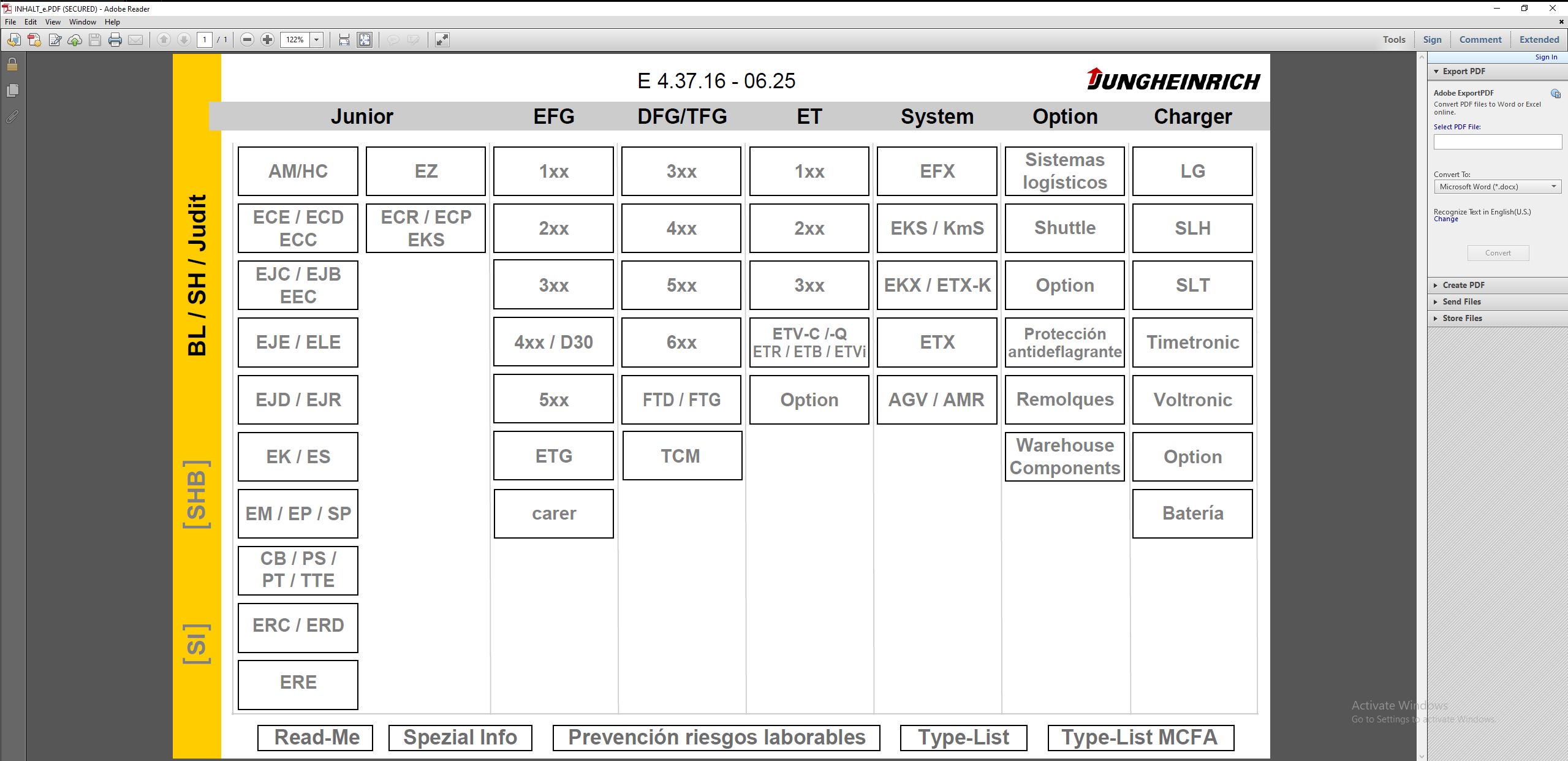1568x761 pixels.
Task: Toggle the fit page width view
Action: [x=344, y=40]
